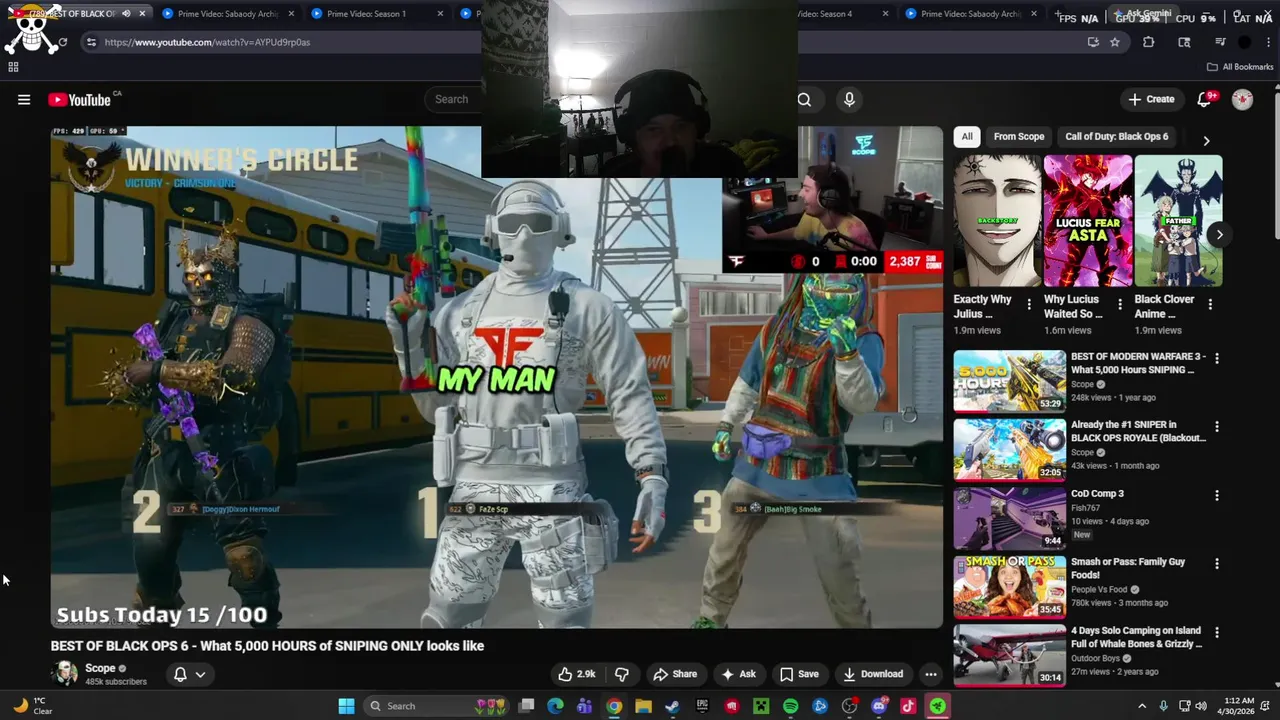This screenshot has width=1280, height=720.
Task: Click the Ask button
Action: (x=739, y=674)
